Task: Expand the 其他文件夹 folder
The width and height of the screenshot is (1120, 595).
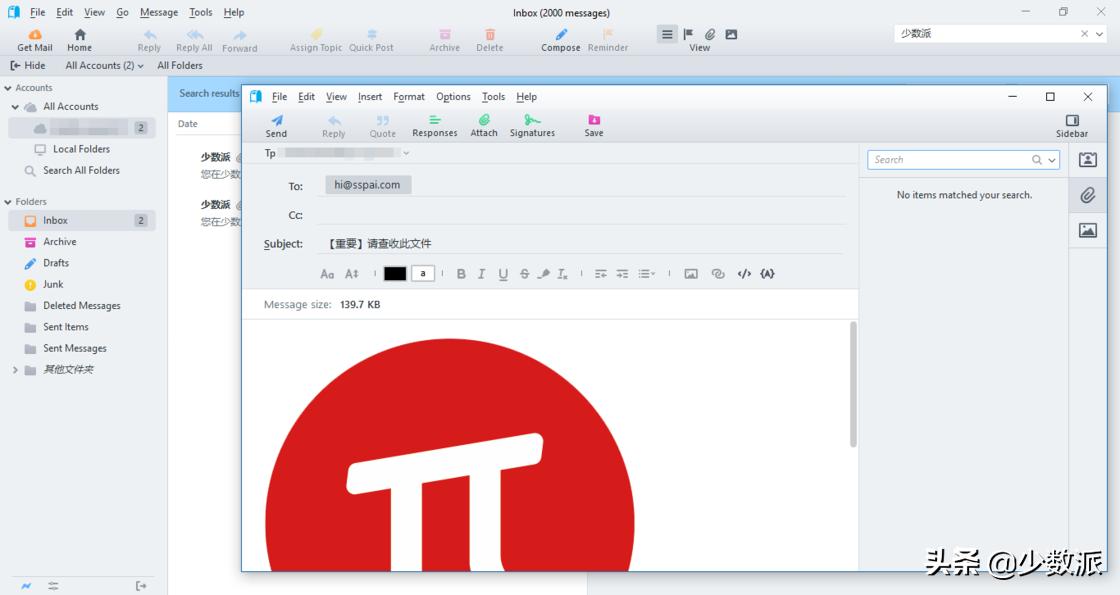Action: click(15, 370)
